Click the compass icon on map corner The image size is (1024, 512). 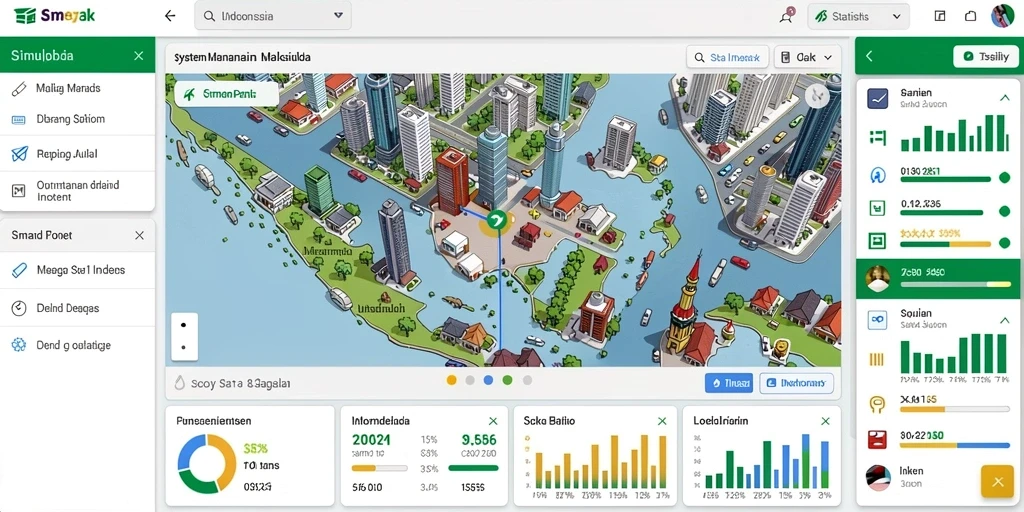tap(816, 97)
